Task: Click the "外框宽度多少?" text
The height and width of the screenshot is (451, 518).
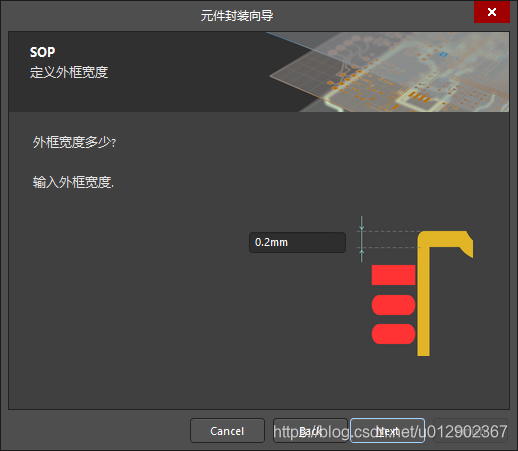Action: tap(74, 142)
